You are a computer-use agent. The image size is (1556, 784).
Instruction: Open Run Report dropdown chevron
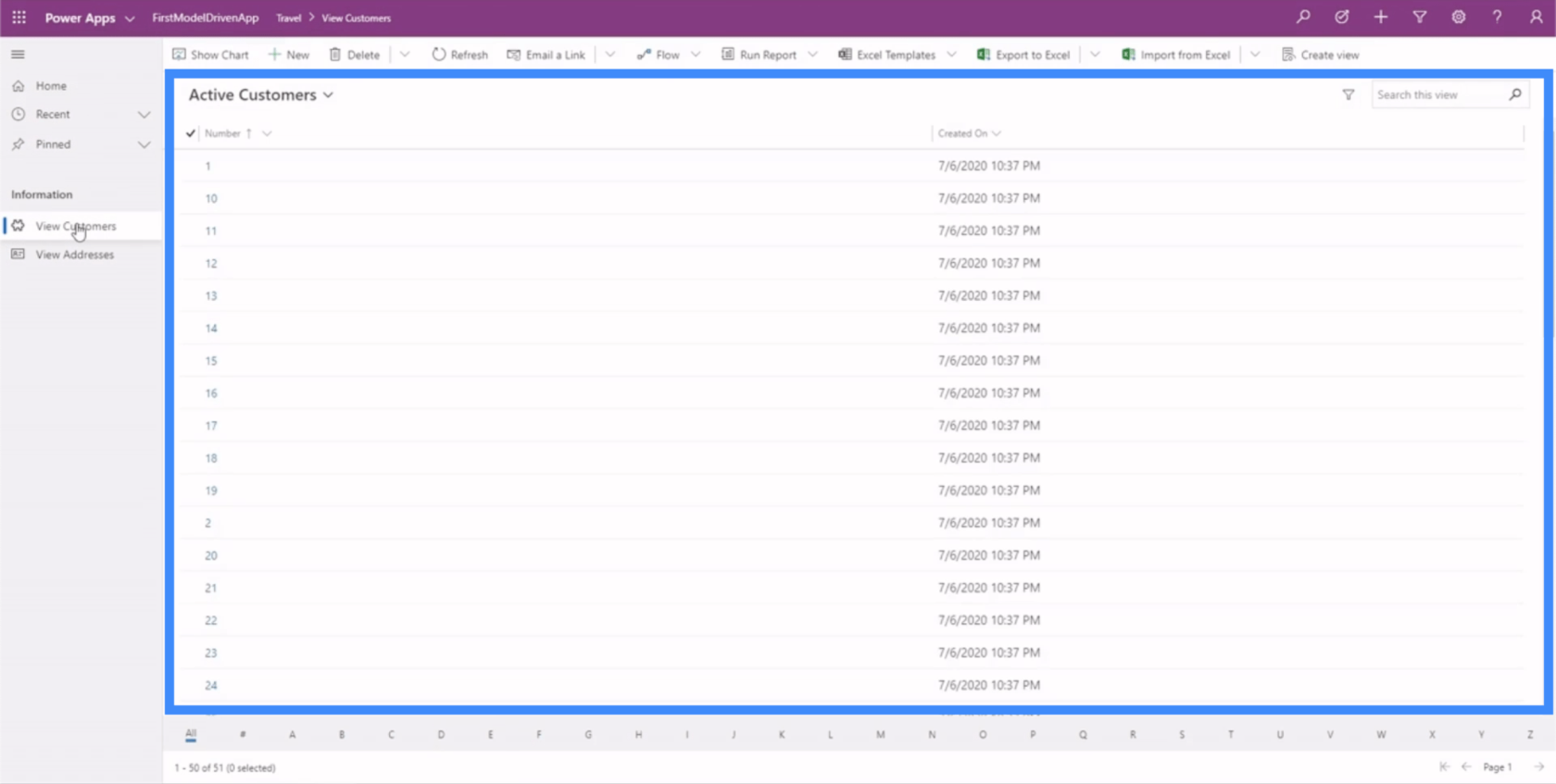click(x=812, y=55)
